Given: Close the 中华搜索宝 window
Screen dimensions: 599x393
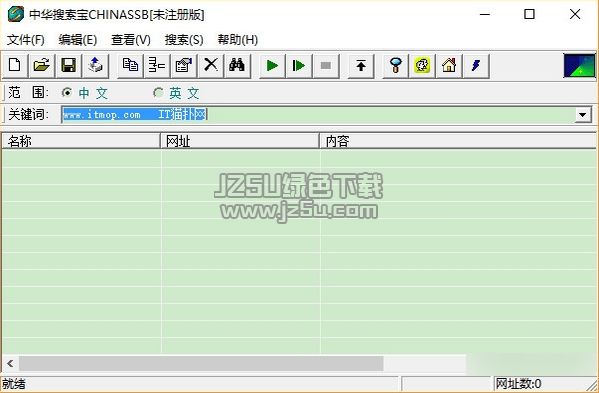Looking at the screenshot, I should pyautogui.click(x=575, y=15).
